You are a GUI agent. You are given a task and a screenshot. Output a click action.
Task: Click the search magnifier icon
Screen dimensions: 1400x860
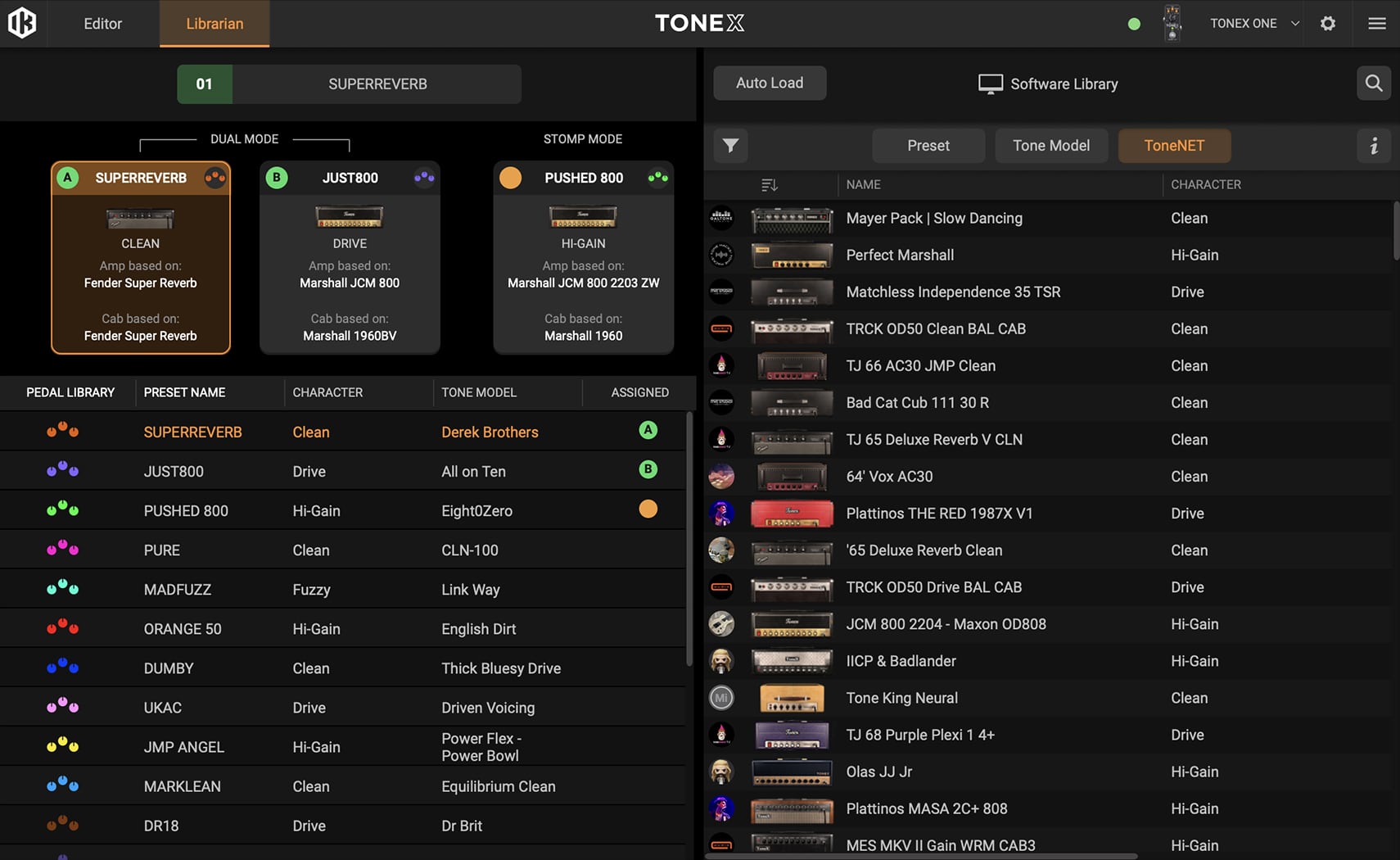coord(1373,84)
